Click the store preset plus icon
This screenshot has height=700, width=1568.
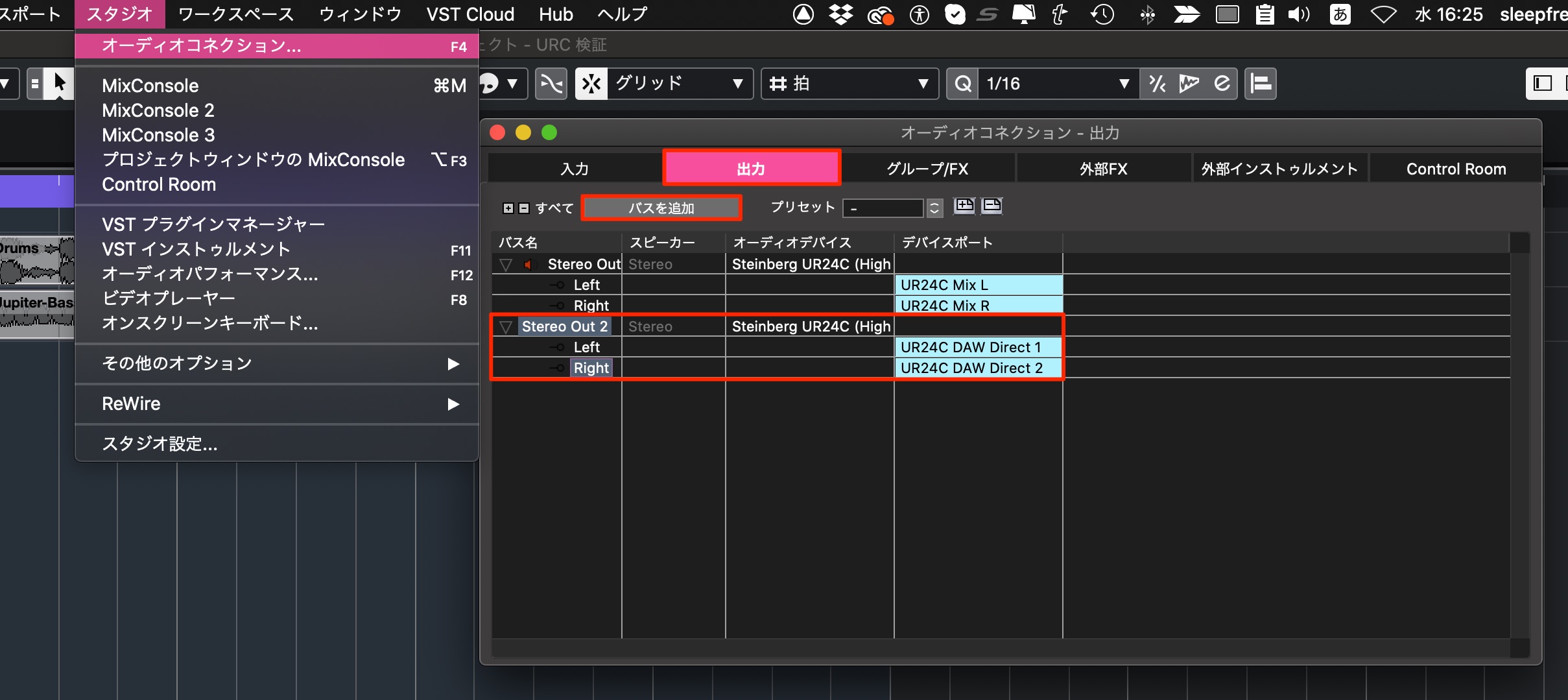tap(964, 206)
